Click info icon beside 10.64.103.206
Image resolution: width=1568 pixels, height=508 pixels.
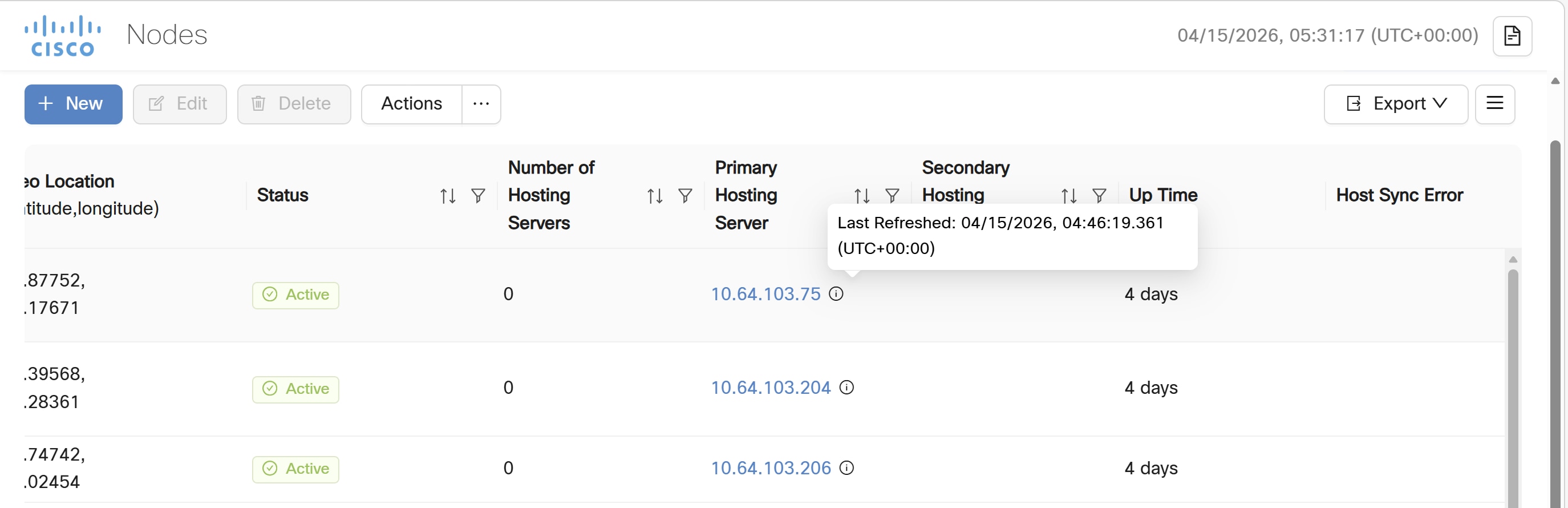click(x=846, y=468)
